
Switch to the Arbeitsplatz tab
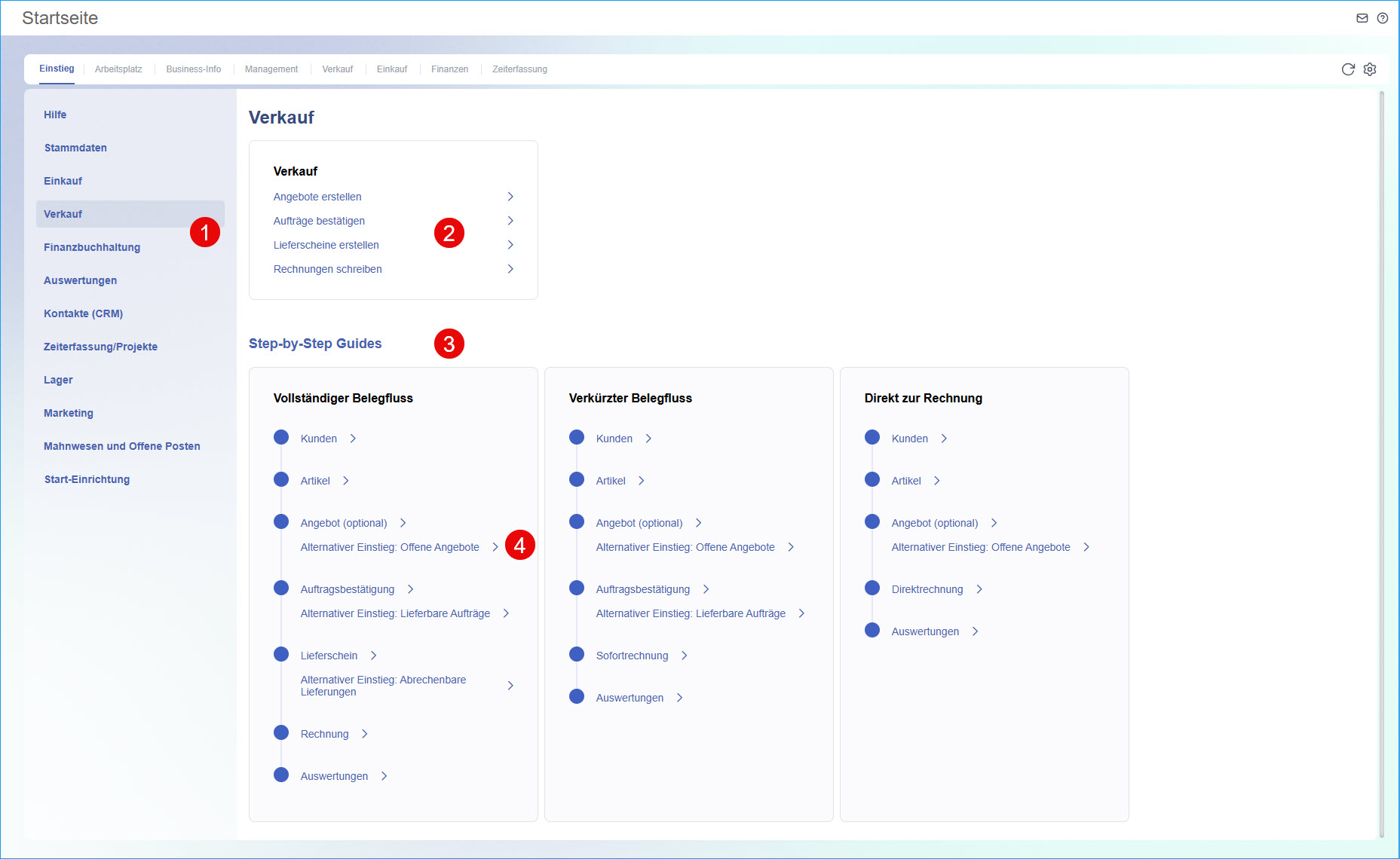coord(118,69)
